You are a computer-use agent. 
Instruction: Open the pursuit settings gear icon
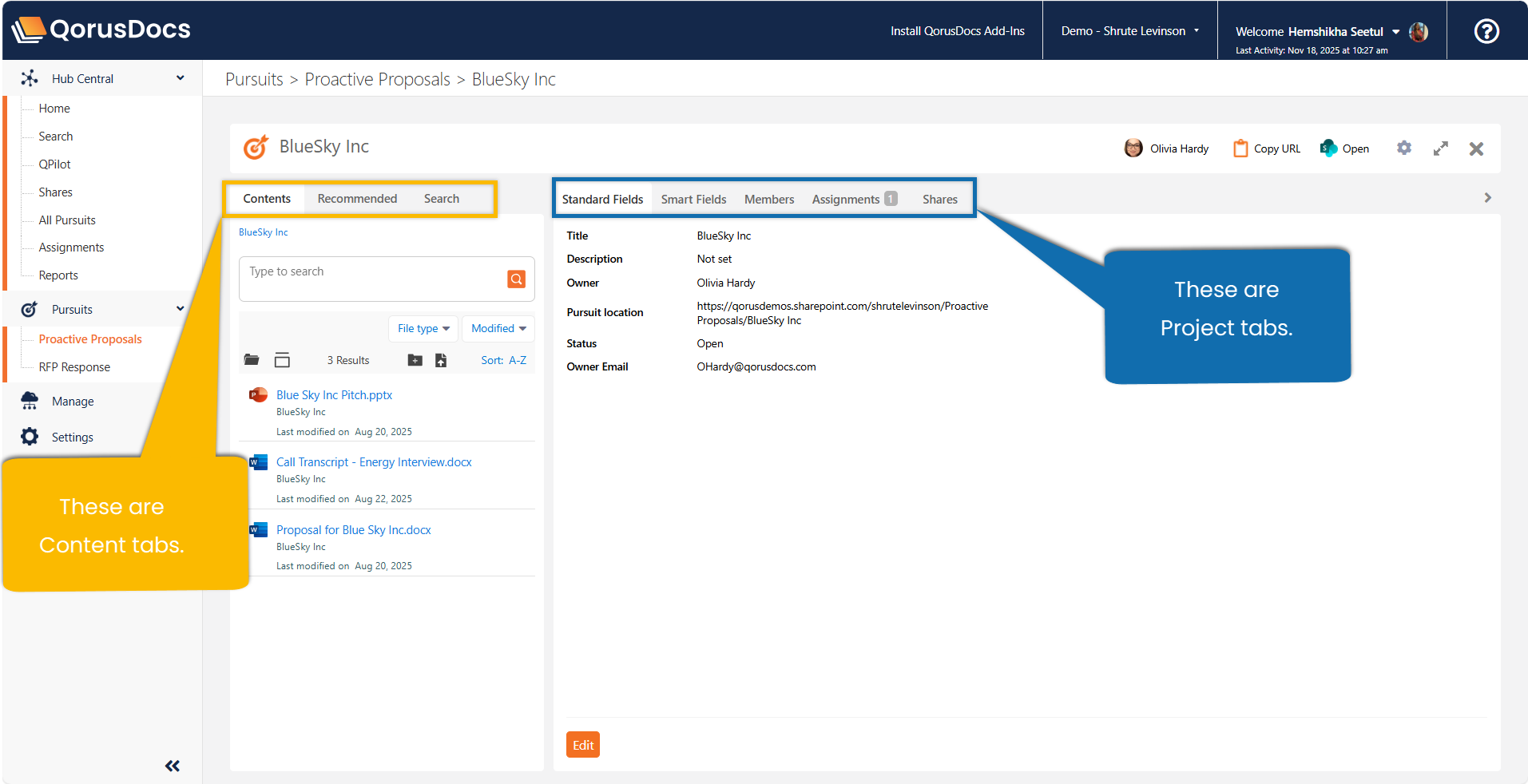[1403, 148]
